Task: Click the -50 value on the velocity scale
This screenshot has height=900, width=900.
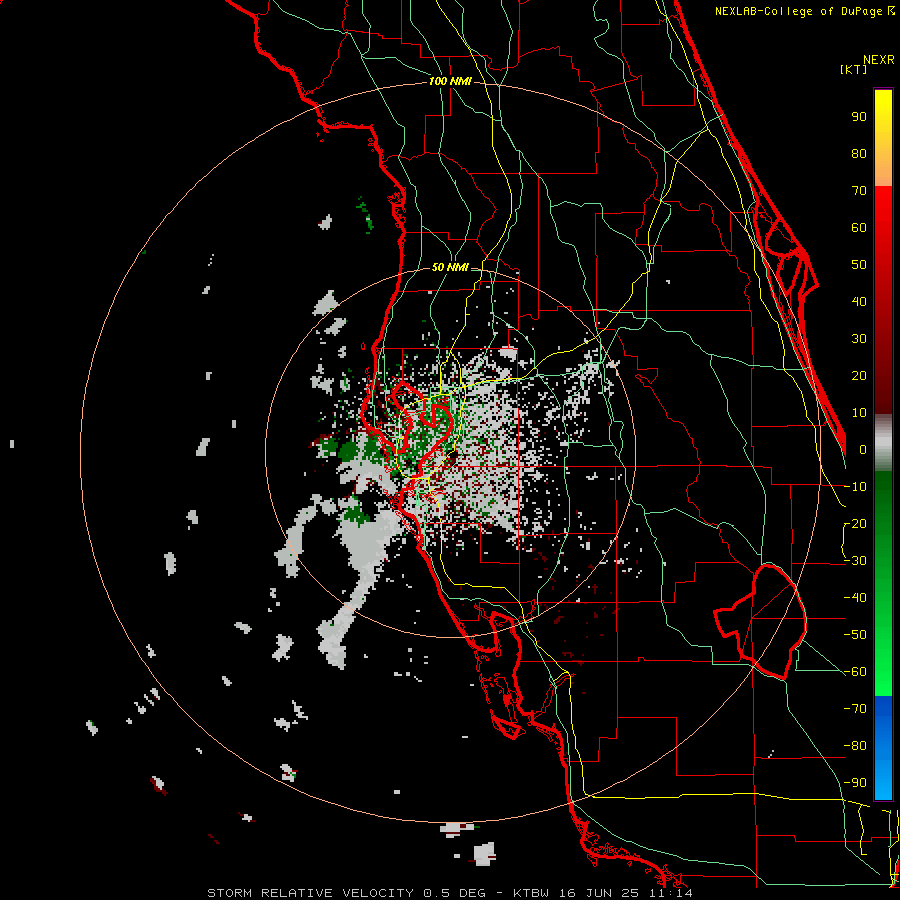Action: 855,635
